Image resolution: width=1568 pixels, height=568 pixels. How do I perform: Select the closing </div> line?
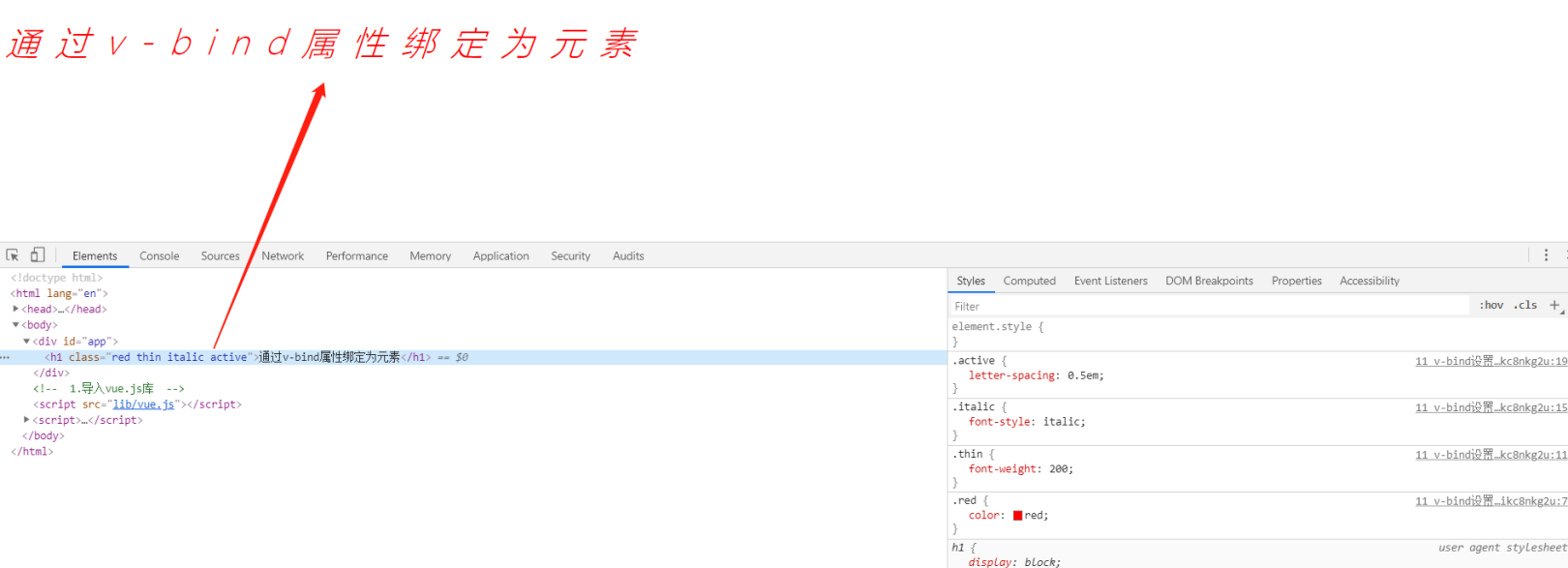pos(51,373)
